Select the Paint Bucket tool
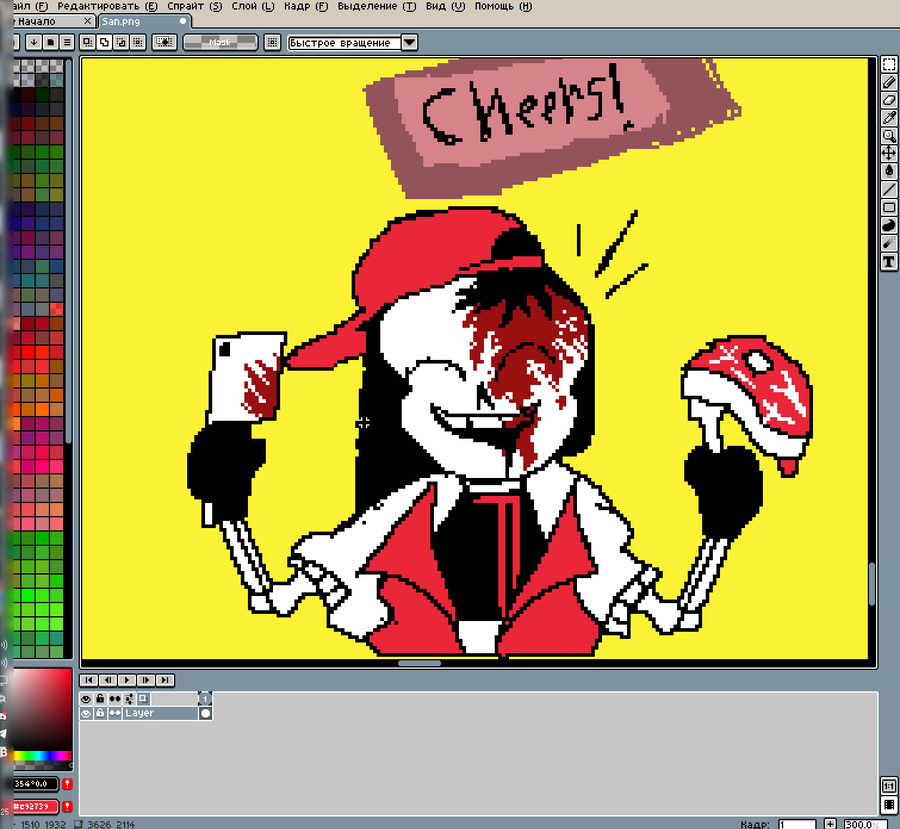The image size is (900, 829). [889, 171]
